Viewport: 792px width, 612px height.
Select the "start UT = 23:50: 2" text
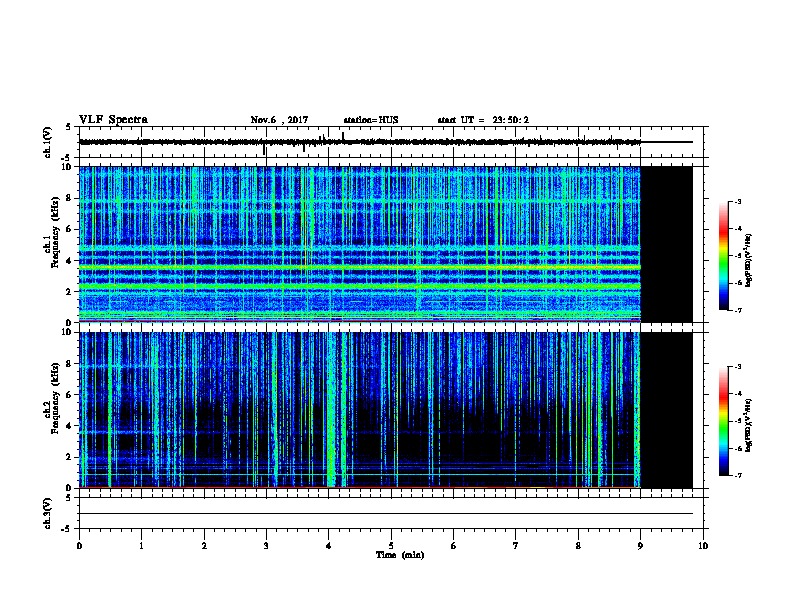point(483,120)
